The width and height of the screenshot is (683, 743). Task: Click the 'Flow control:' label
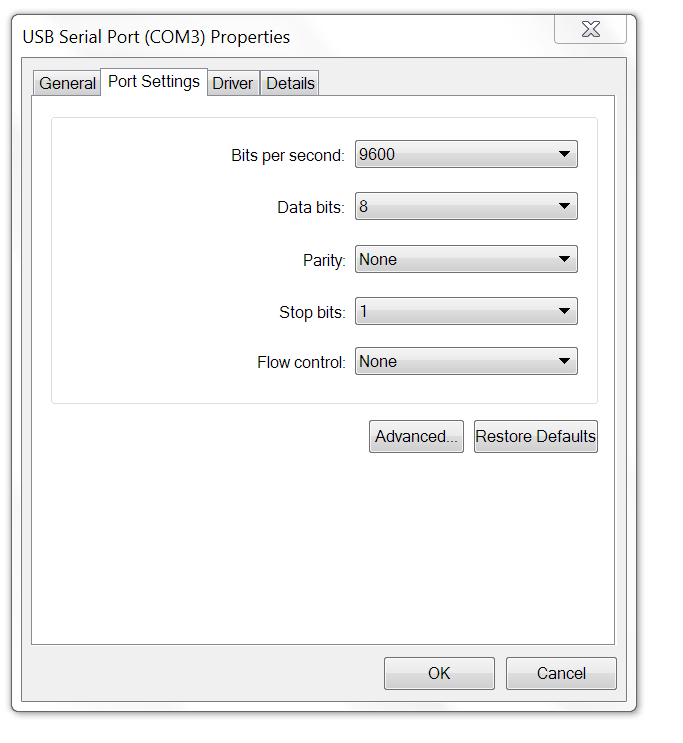[301, 362]
